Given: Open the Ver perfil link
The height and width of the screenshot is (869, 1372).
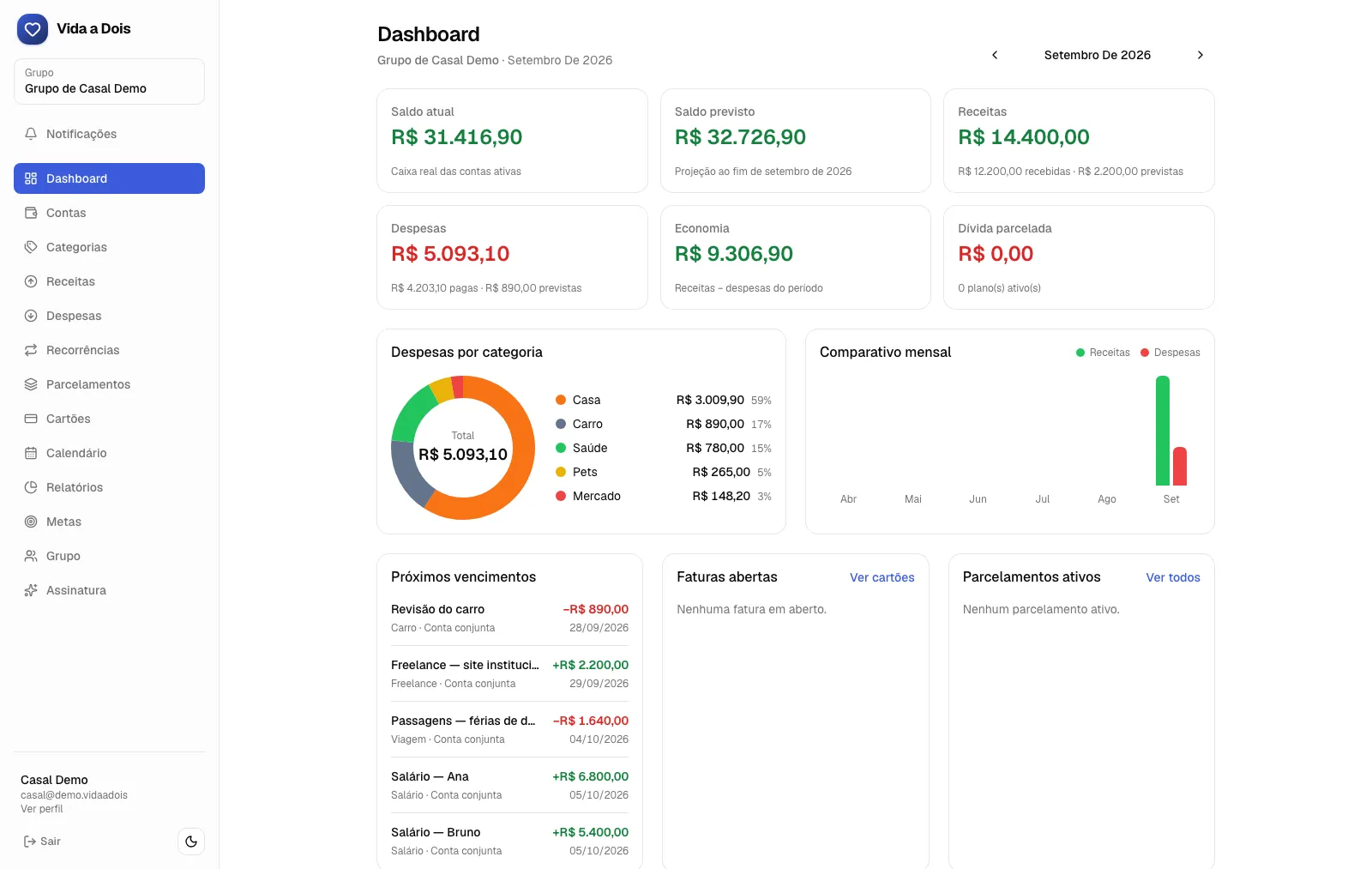Looking at the screenshot, I should point(42,809).
